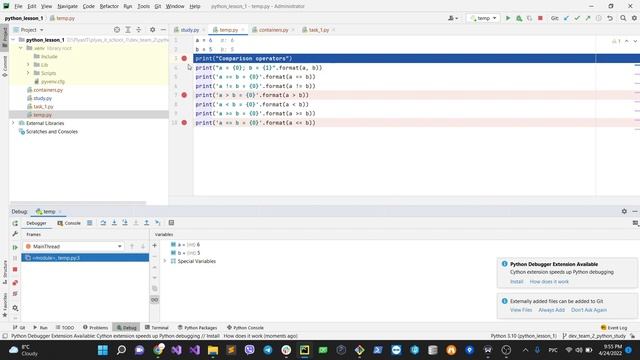This screenshot has width=640, height=360.
Task: Open debugger settings gear in the left sidebar
Action: (x=15, y=308)
